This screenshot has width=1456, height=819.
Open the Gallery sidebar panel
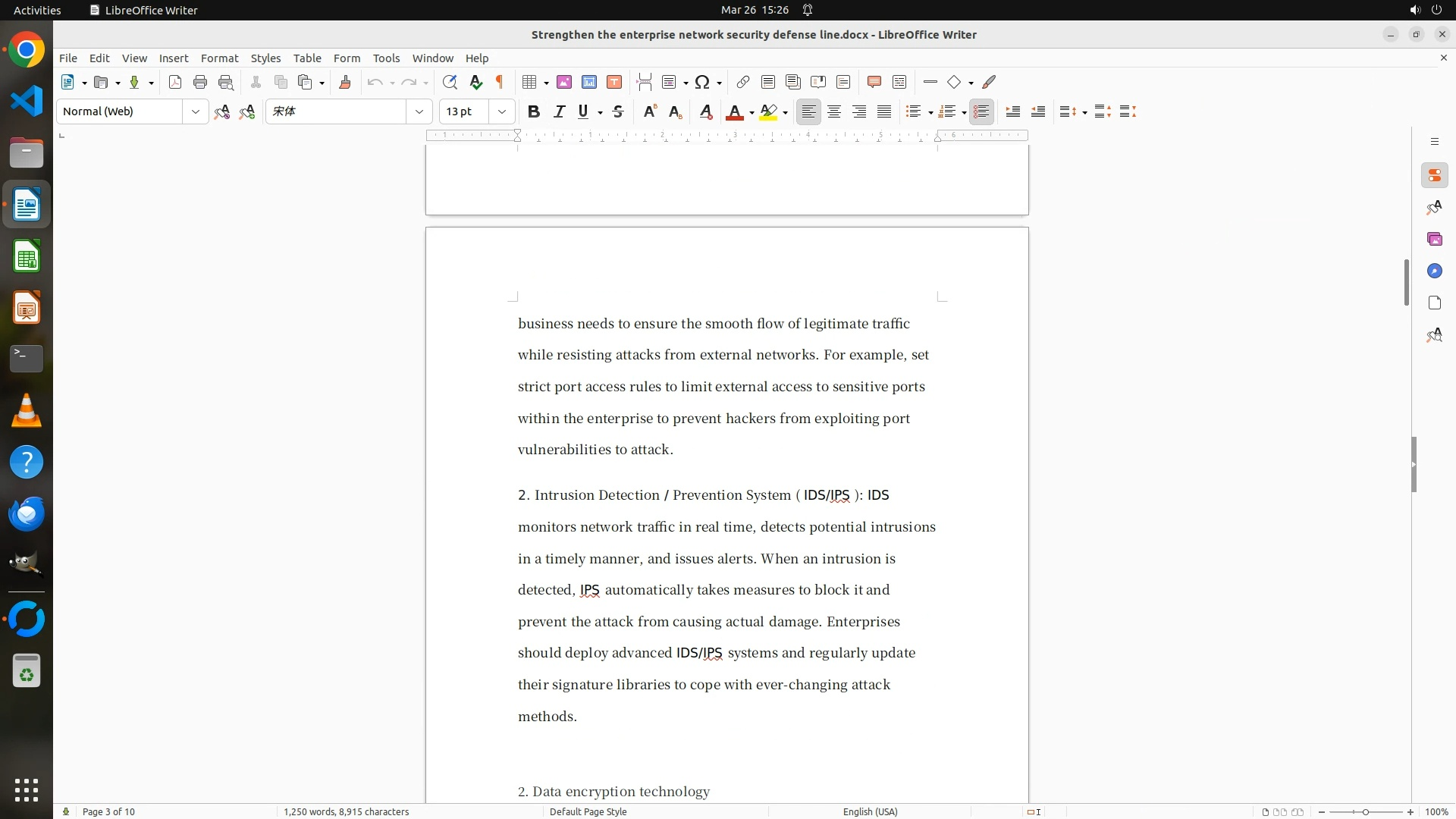[x=1434, y=239]
